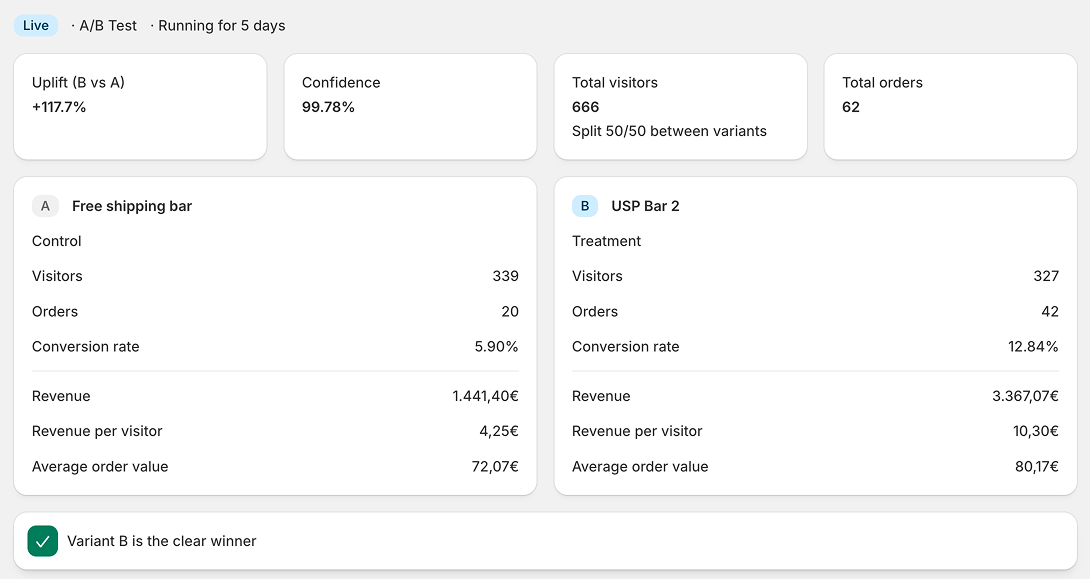This screenshot has height=579, width=1090.
Task: Click the 99.78% confidence value
Action: [x=328, y=107]
